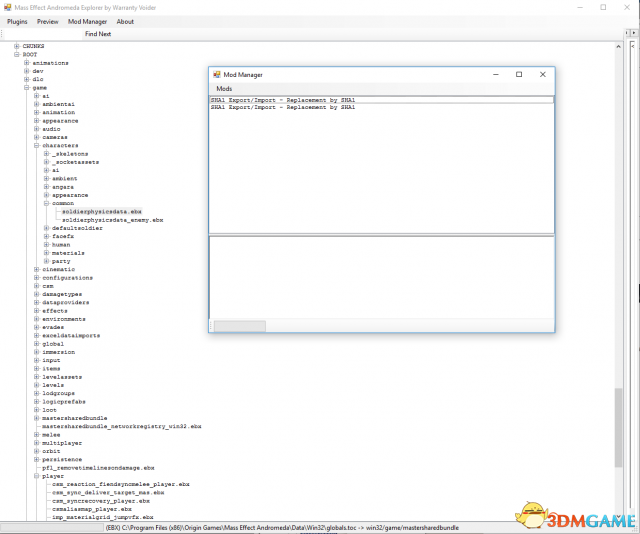Screen dimensions: 640x534
Task: Click the search input field beside Find Next
Action: 43,34
